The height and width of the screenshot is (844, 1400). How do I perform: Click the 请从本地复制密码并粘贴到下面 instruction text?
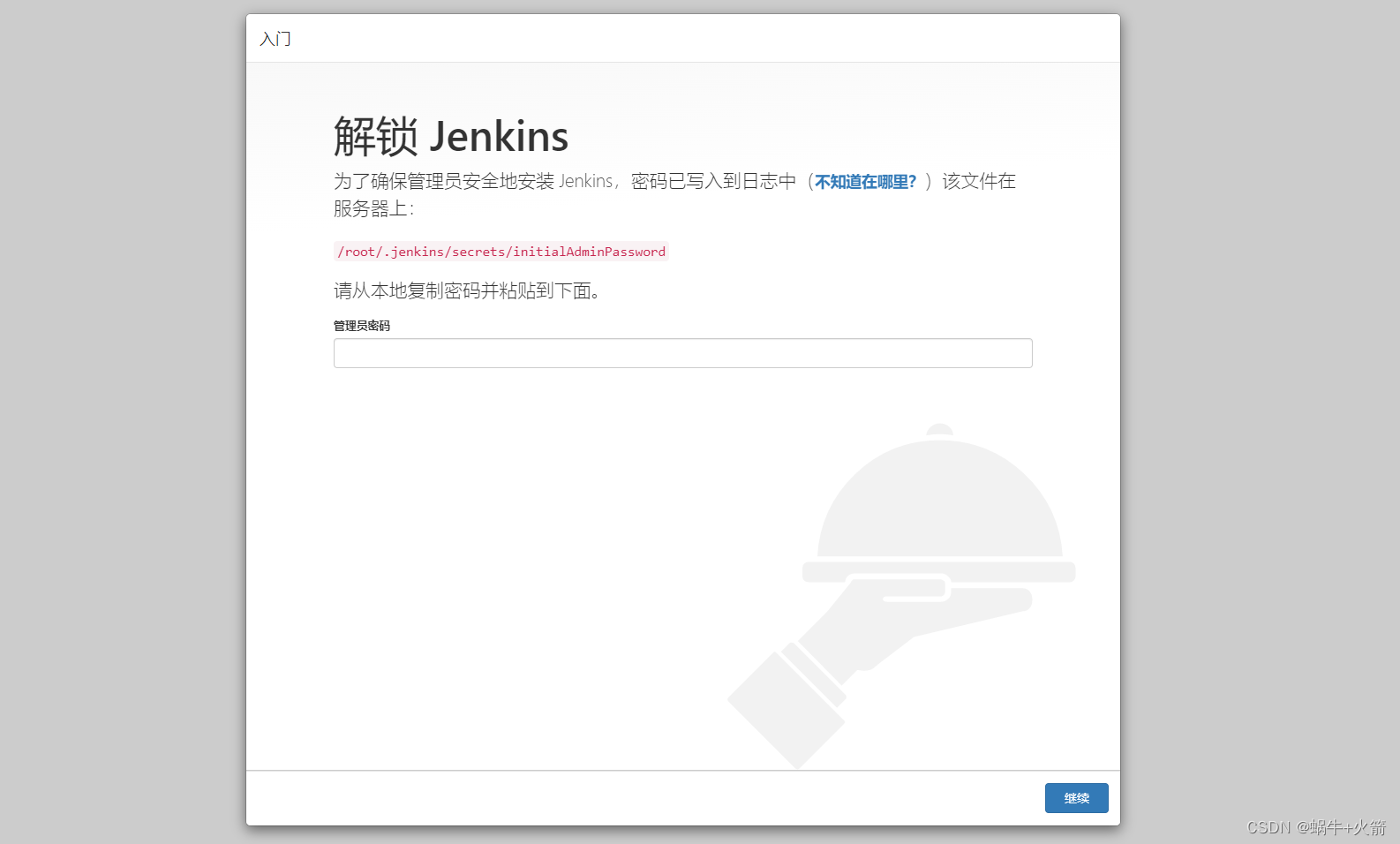click(x=467, y=290)
